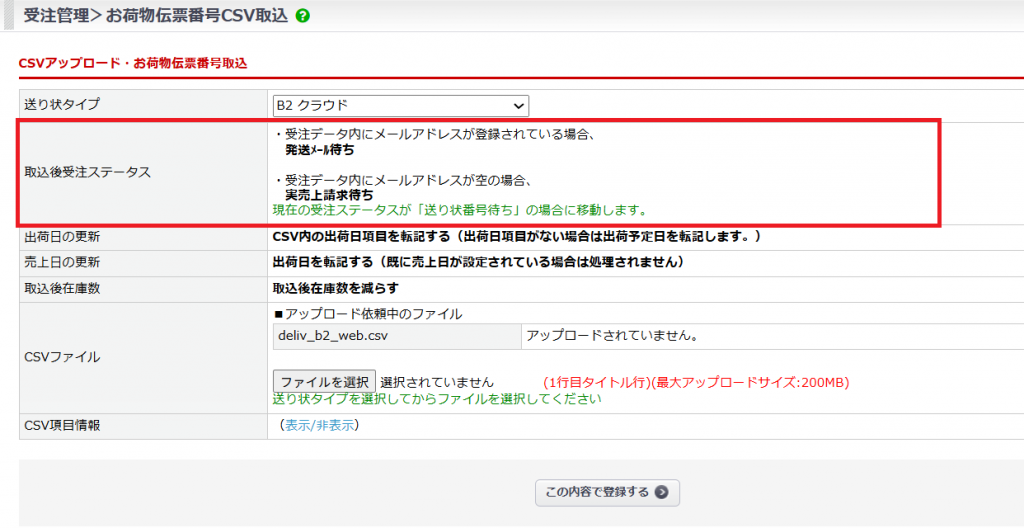Click the 出荷日の更新 row label
This screenshot has width=1024, height=528.
click(62, 237)
